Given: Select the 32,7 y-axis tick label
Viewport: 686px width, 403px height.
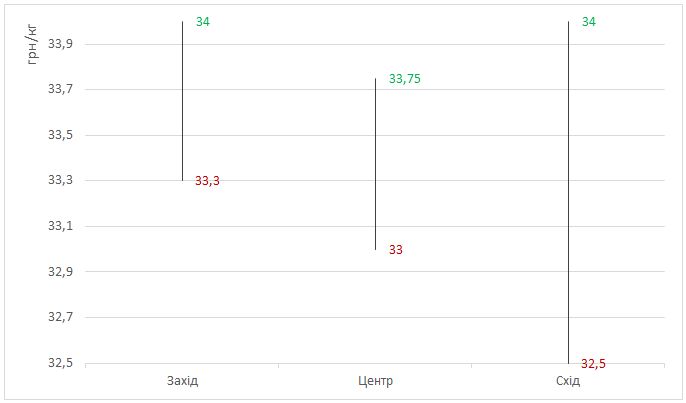Looking at the screenshot, I should 61,317.
